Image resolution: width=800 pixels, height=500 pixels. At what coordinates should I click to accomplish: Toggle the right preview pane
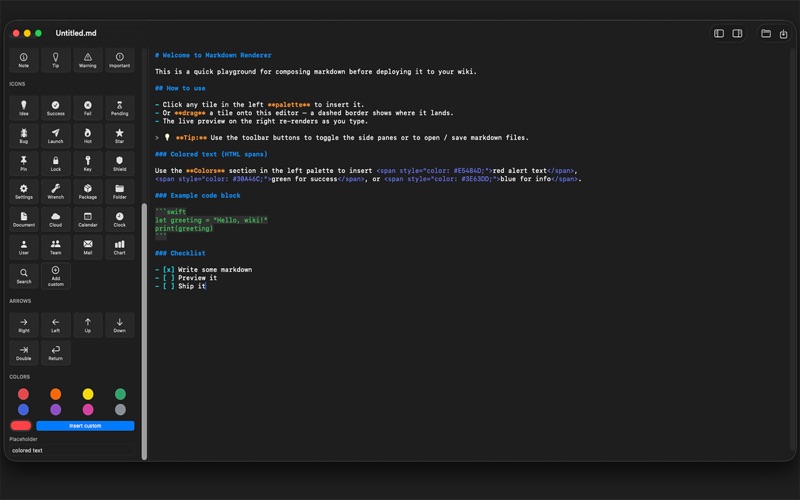coord(737,33)
